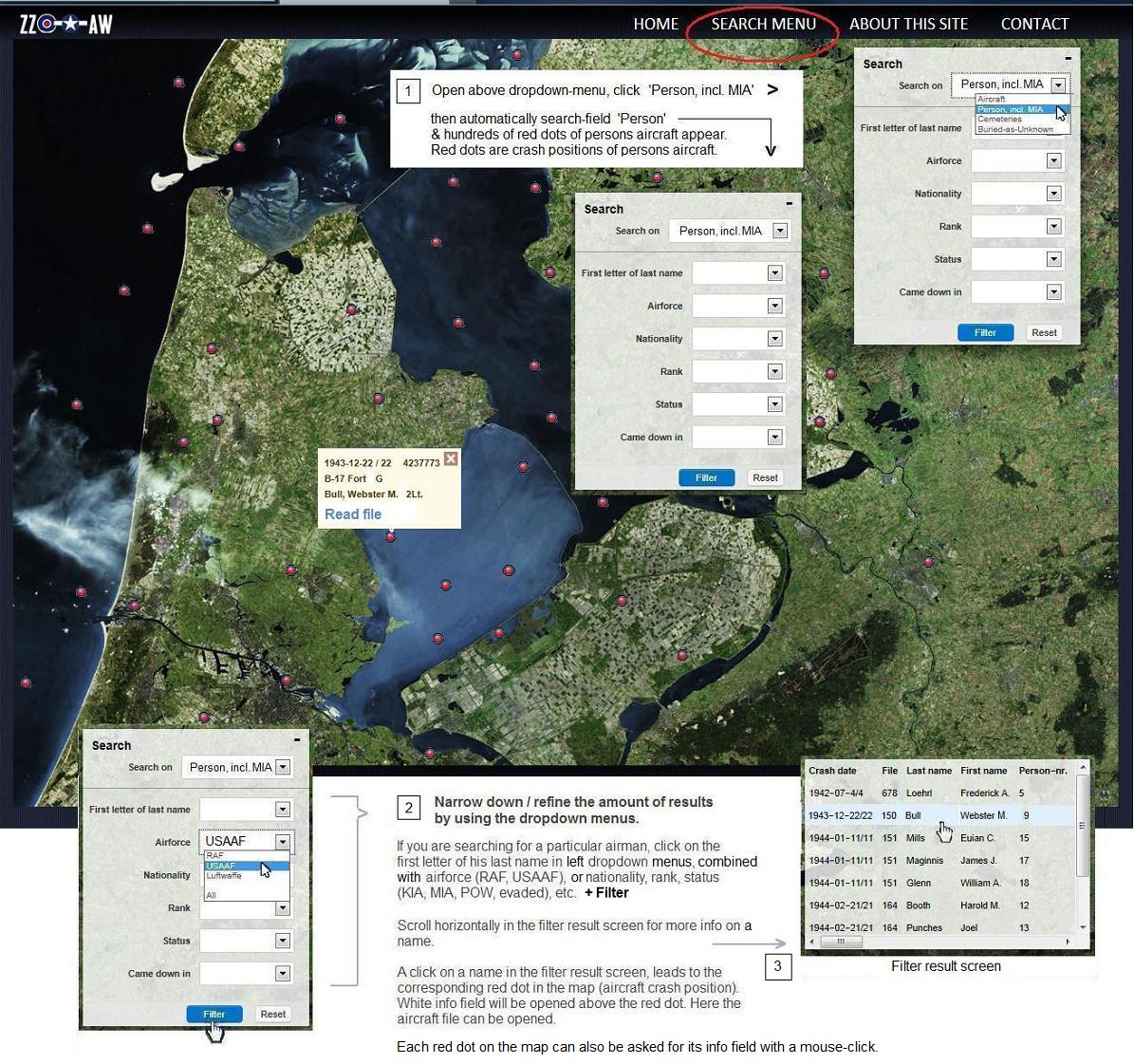Expand the Nationality dropdown in center Search panel
This screenshot has height=1064, width=1134.
[774, 339]
